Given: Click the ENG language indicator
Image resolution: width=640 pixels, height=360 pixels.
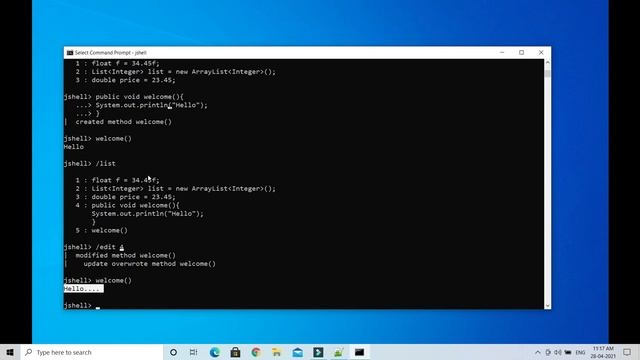Looking at the screenshot, I should click(580, 352).
